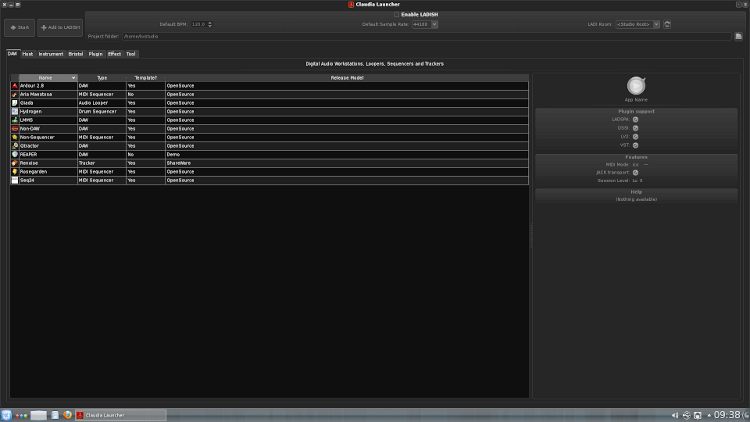Image resolution: width=750 pixels, height=422 pixels.
Task: Click the 'Drum Sequencer' type cell
Action: [x=102, y=111]
